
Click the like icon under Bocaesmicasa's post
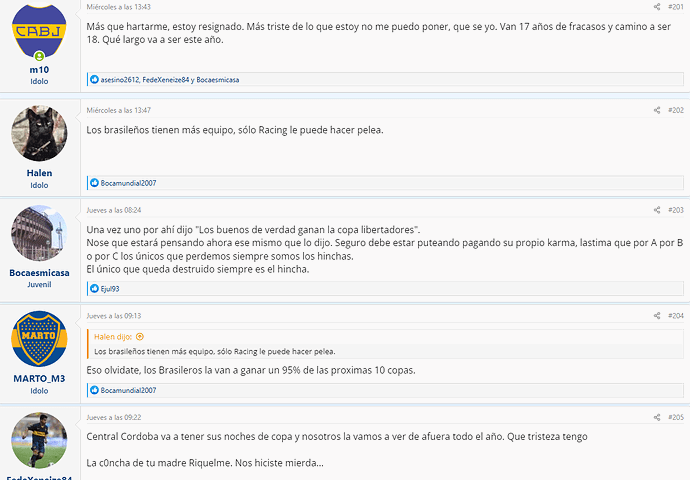pos(94,288)
